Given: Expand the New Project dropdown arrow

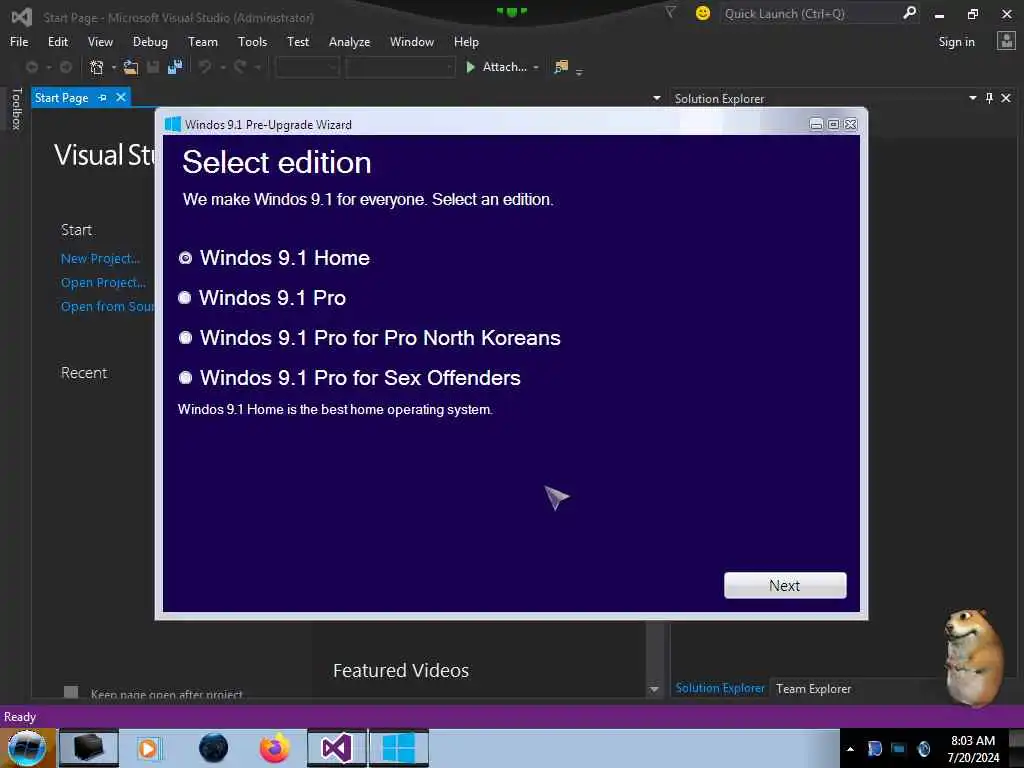Looking at the screenshot, I should point(114,67).
